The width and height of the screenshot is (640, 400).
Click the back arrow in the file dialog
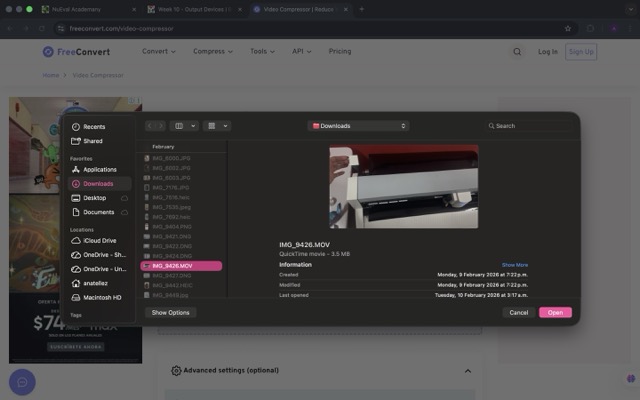tap(150, 126)
